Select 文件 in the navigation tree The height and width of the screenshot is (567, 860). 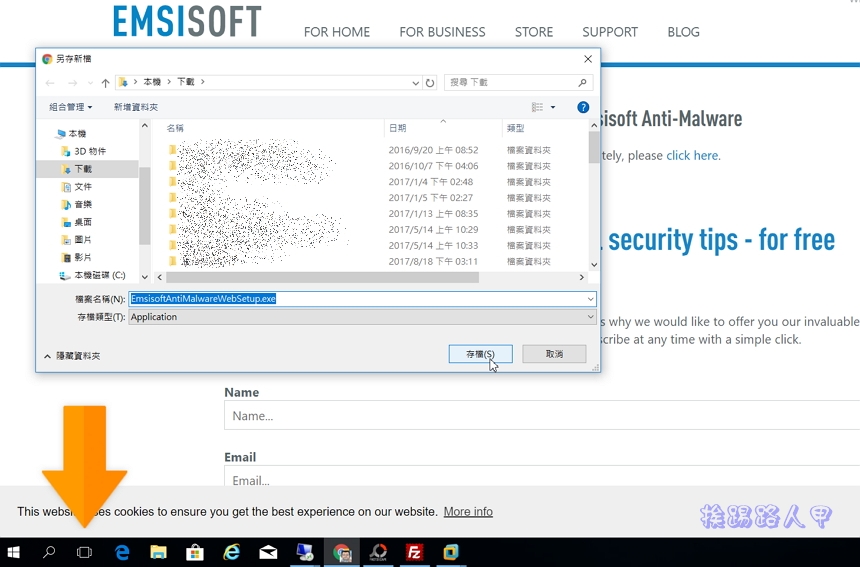click(x=77, y=186)
